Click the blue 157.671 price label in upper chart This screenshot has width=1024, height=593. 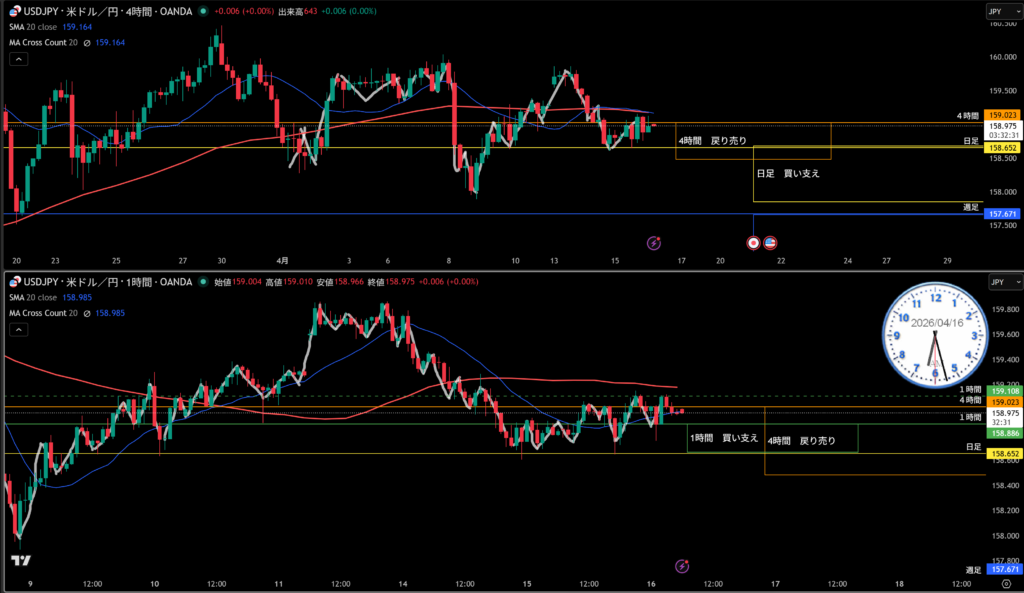click(x=1001, y=214)
